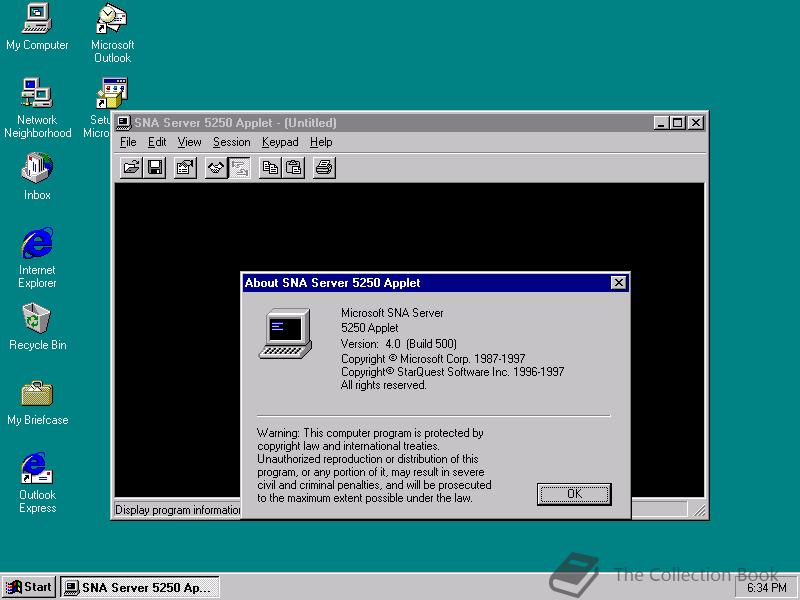
Task: Click SNA Server applet title bar icon
Action: pyautogui.click(x=123, y=122)
